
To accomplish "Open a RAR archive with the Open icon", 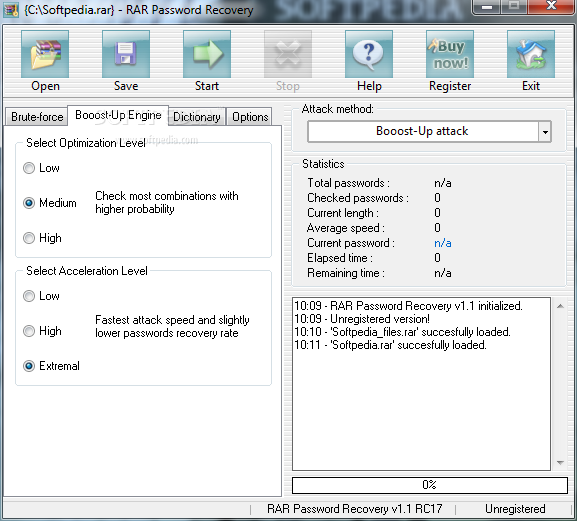I will pos(45,54).
